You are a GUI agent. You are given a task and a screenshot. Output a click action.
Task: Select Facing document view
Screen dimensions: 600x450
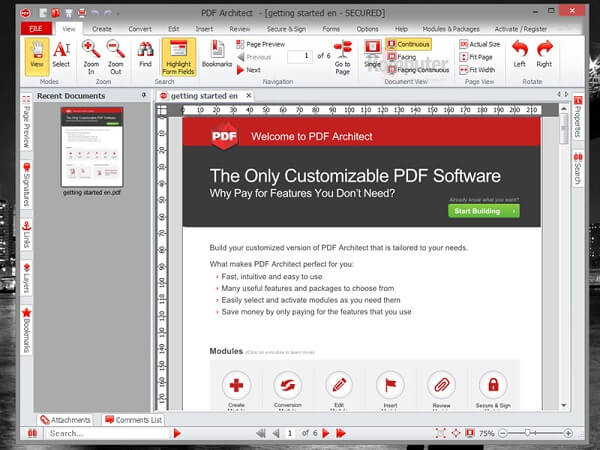[401, 57]
